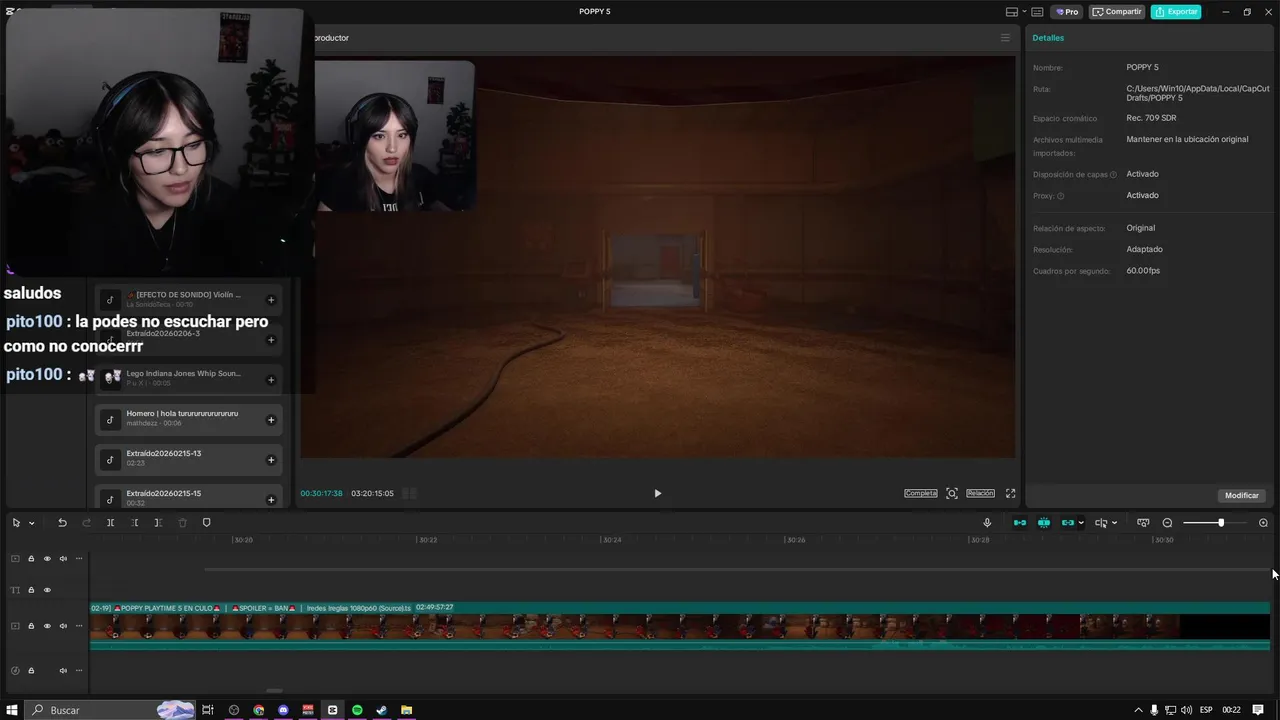Image resolution: width=1280 pixels, height=720 pixels.
Task: Toggle the main track magnet button
Action: pyautogui.click(x=1020, y=523)
